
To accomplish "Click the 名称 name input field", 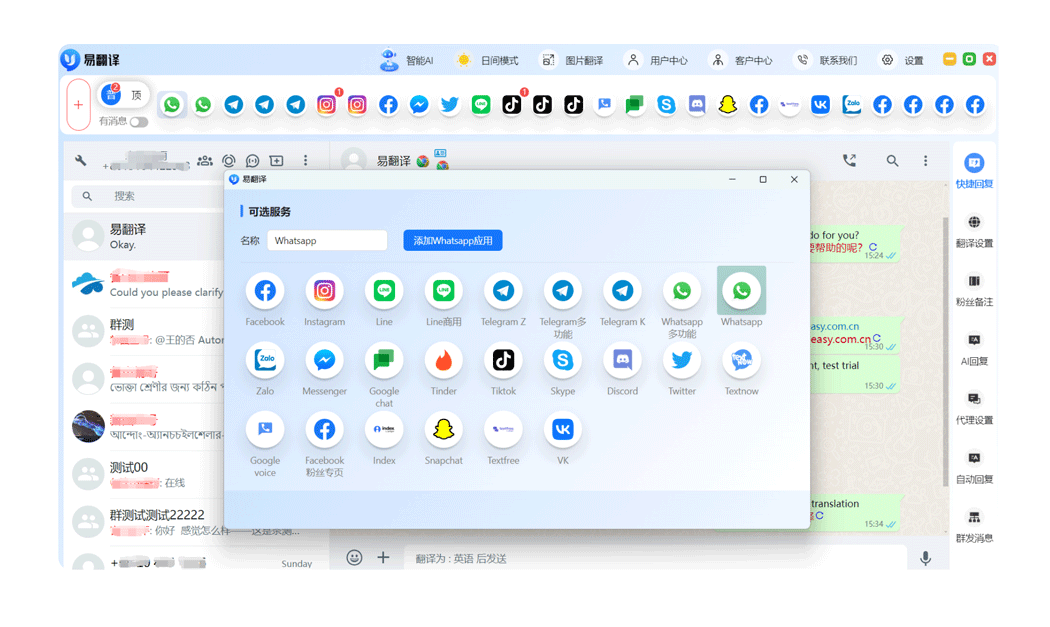I will pos(327,241).
